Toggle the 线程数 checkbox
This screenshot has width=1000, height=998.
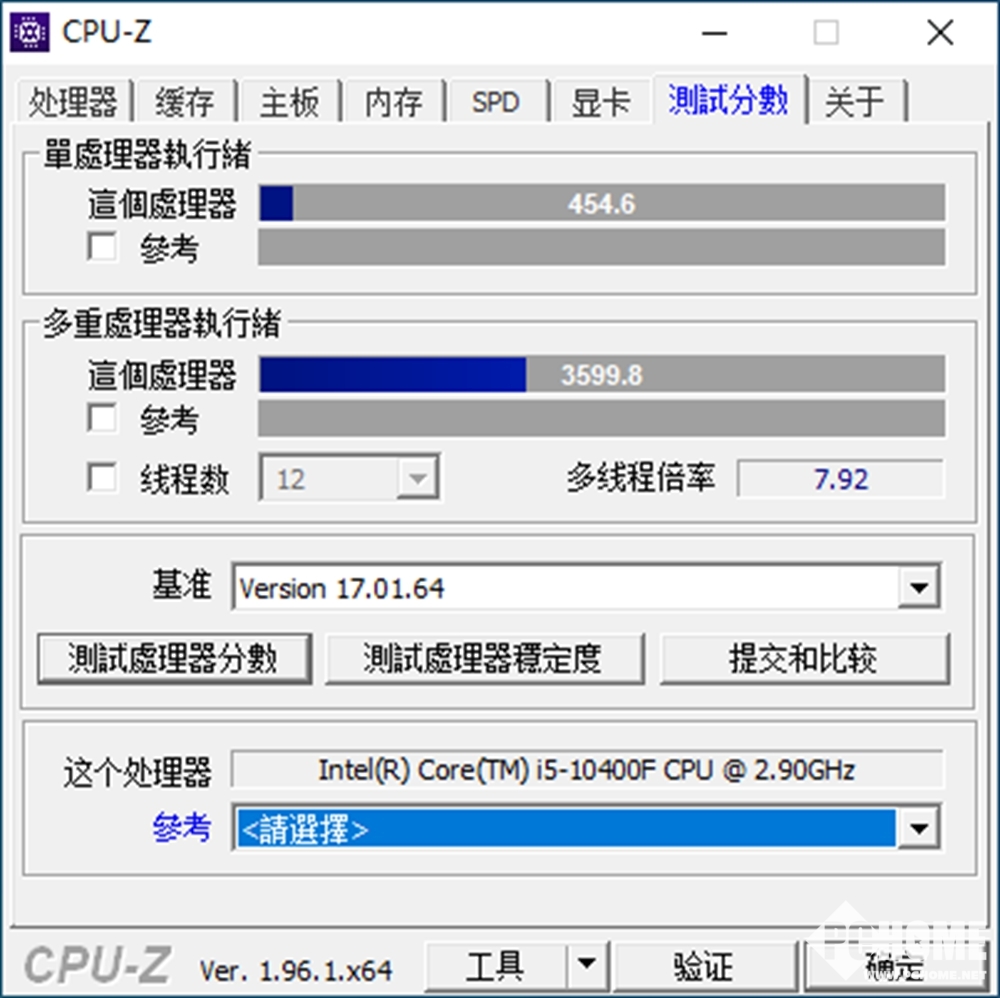pos(102,478)
